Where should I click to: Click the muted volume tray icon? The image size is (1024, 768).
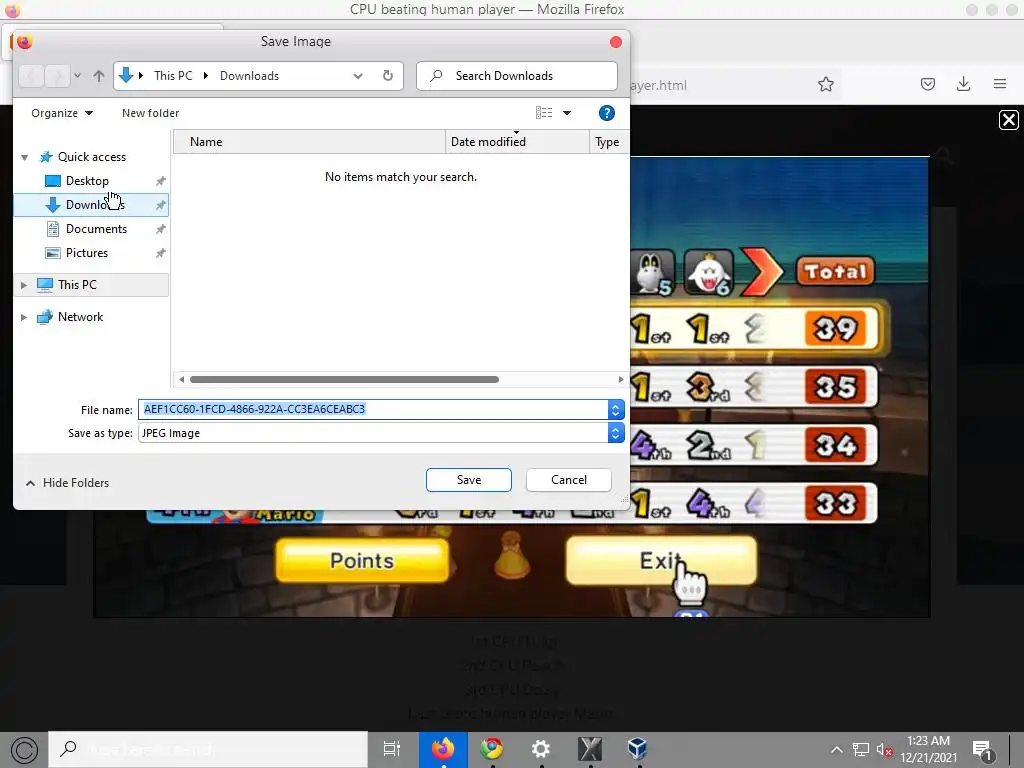pyautogui.click(x=885, y=750)
